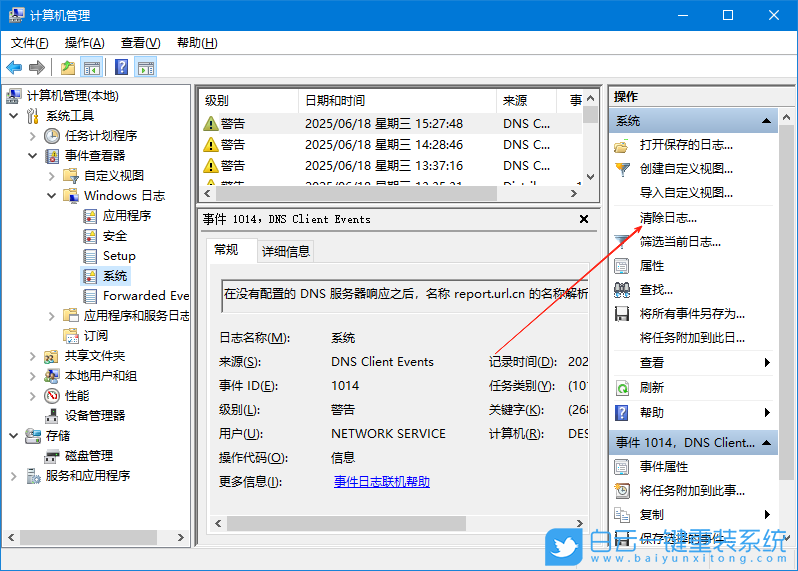798x571 pixels.
Task: Collapse the 系统 section in actions pane
Action: tap(766, 121)
